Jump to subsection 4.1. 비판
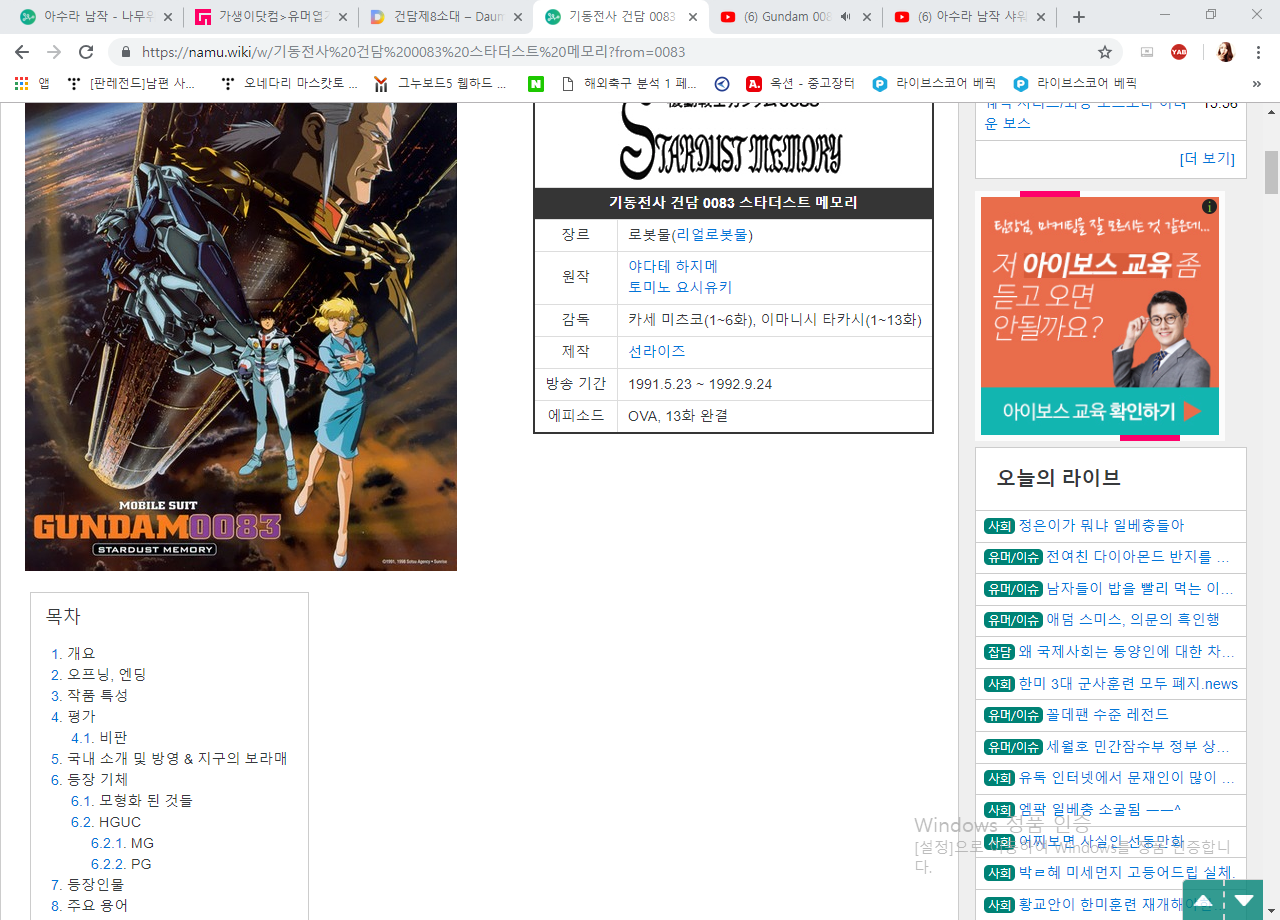Image resolution: width=1280 pixels, height=920 pixels. click(99, 737)
